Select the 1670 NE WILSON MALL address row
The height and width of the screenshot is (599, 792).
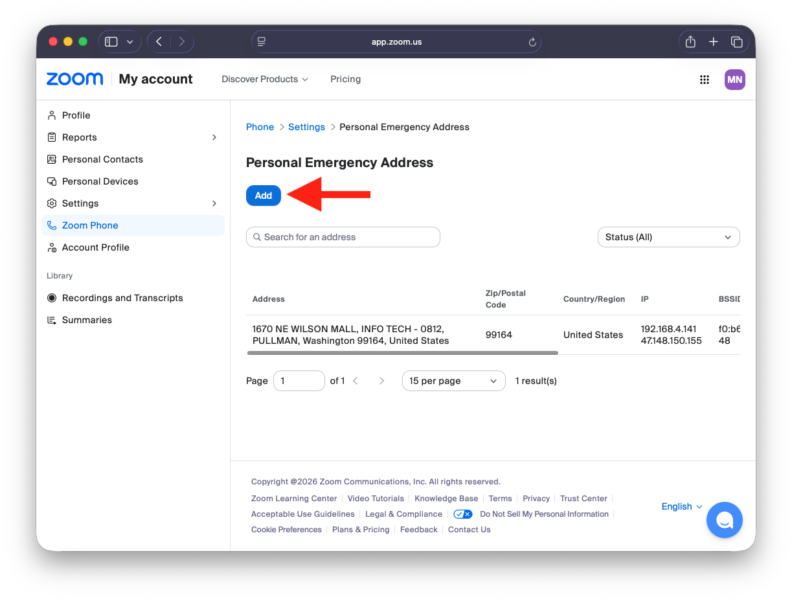pos(493,335)
